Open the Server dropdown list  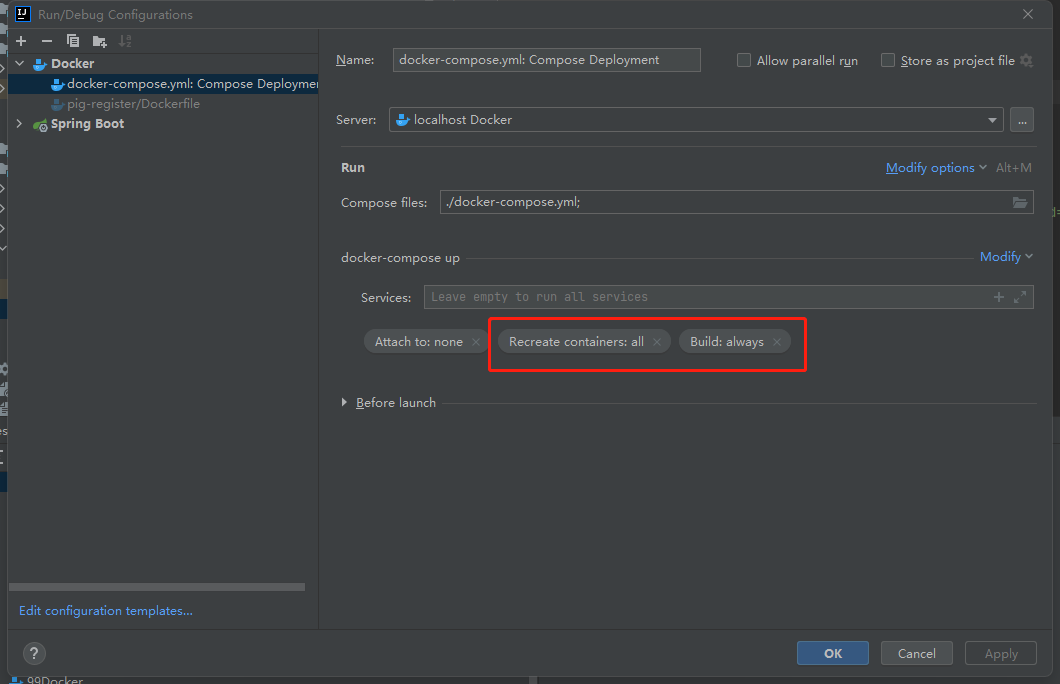click(x=992, y=120)
